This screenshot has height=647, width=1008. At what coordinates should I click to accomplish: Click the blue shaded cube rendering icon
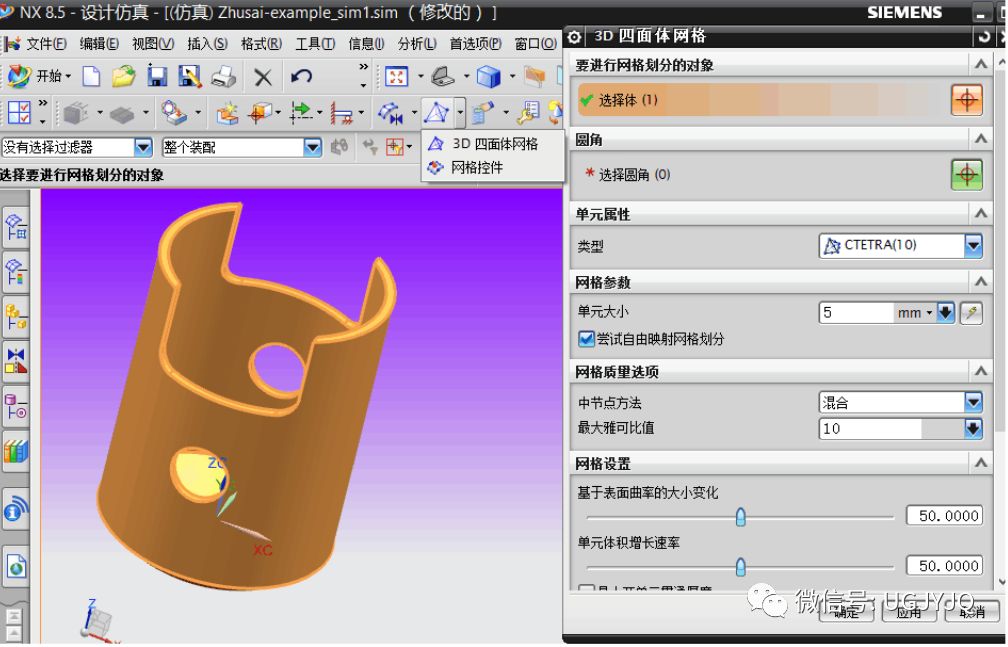[489, 77]
